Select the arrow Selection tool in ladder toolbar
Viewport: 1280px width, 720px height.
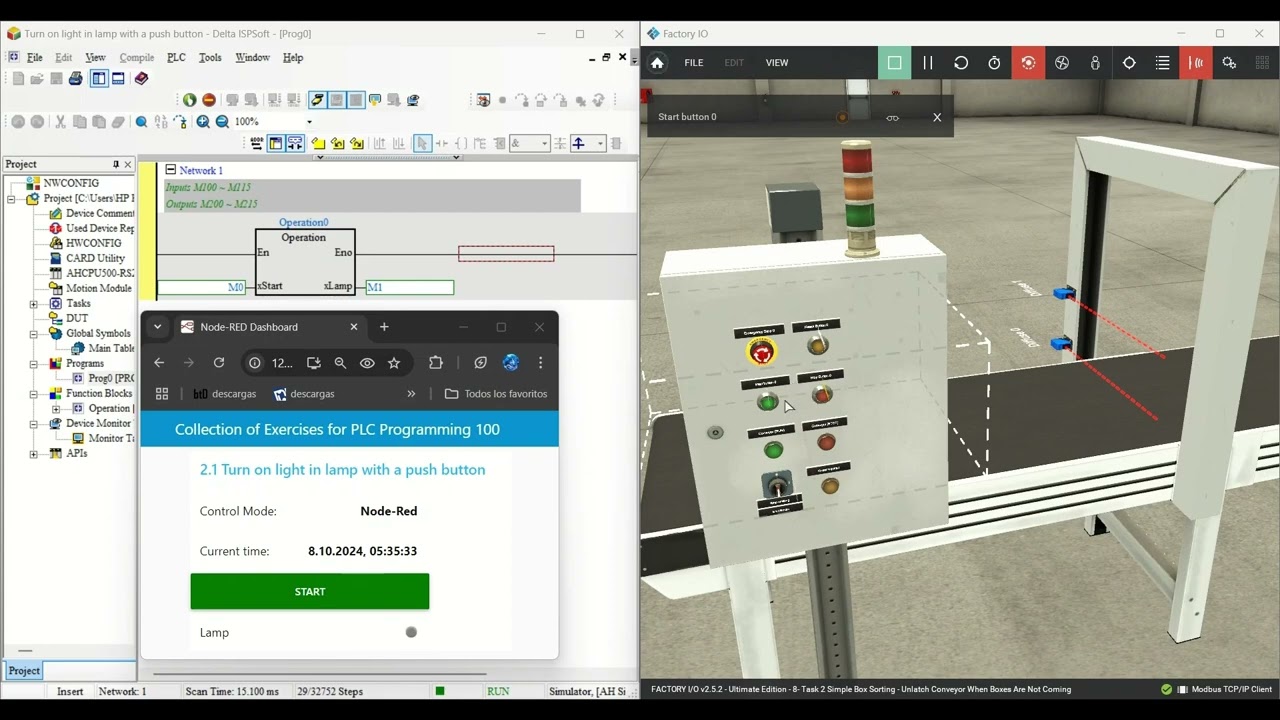[422, 144]
